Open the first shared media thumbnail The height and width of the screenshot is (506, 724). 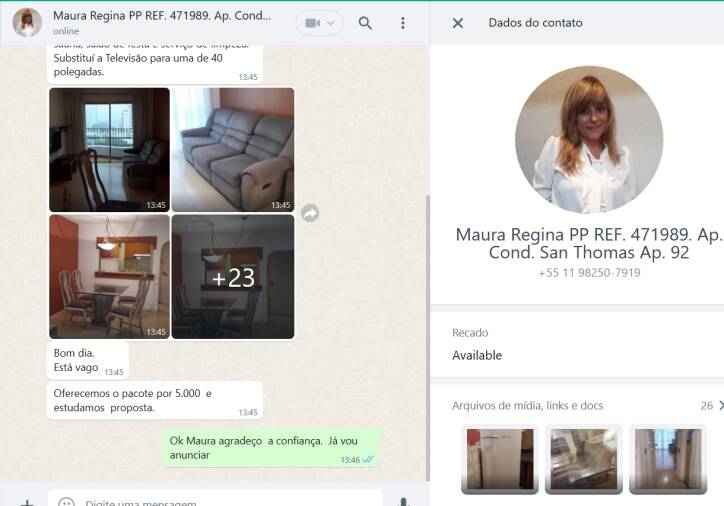(500, 459)
